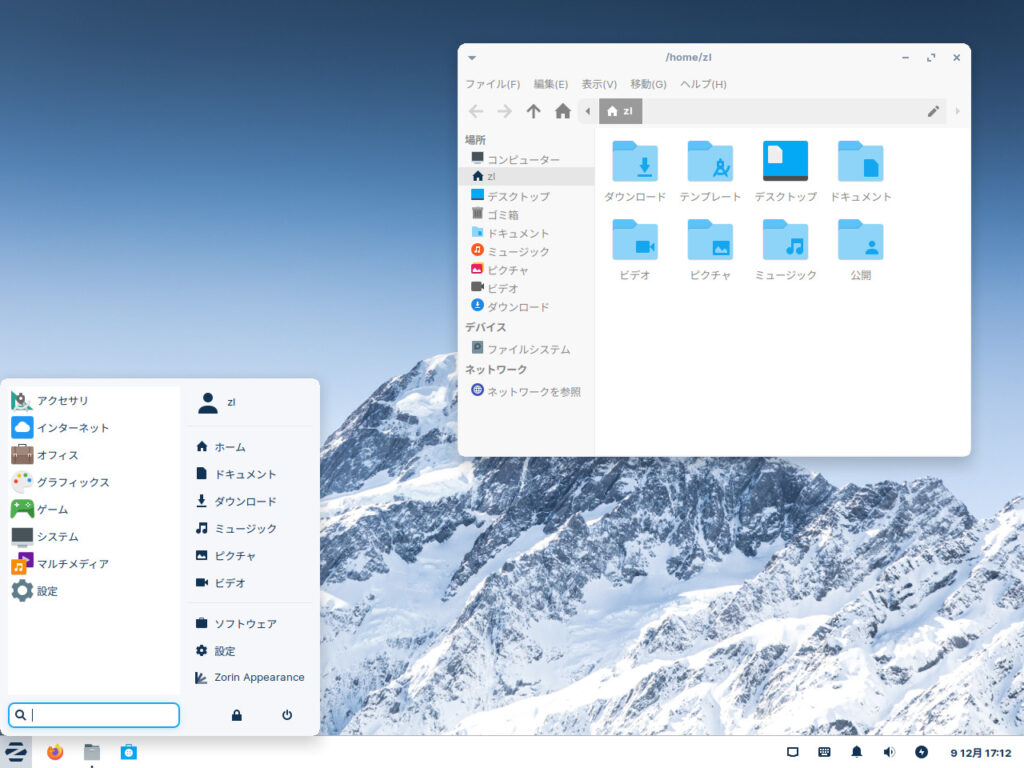Open the 編集(E) menu
This screenshot has width=1024, height=768.
tap(550, 84)
